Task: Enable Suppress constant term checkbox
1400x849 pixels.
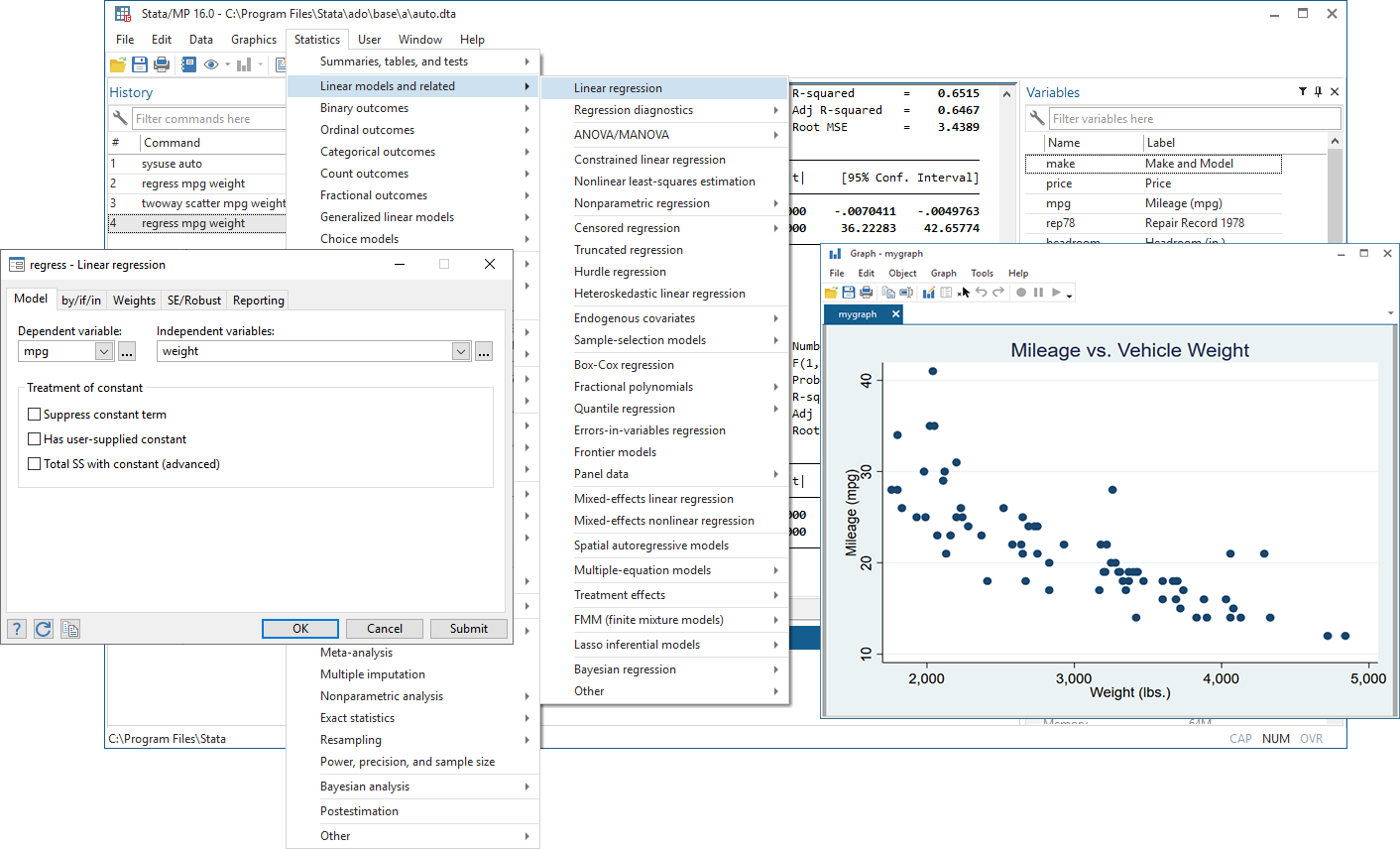Action: point(35,415)
